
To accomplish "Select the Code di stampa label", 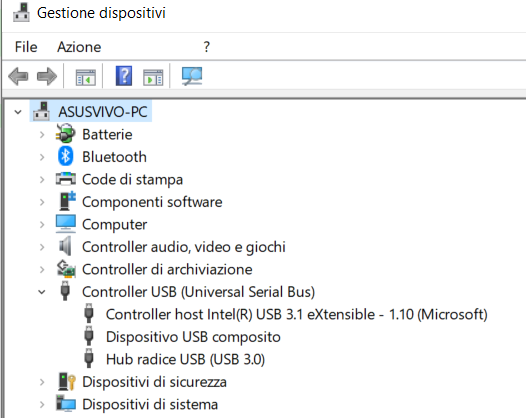I will (133, 179).
